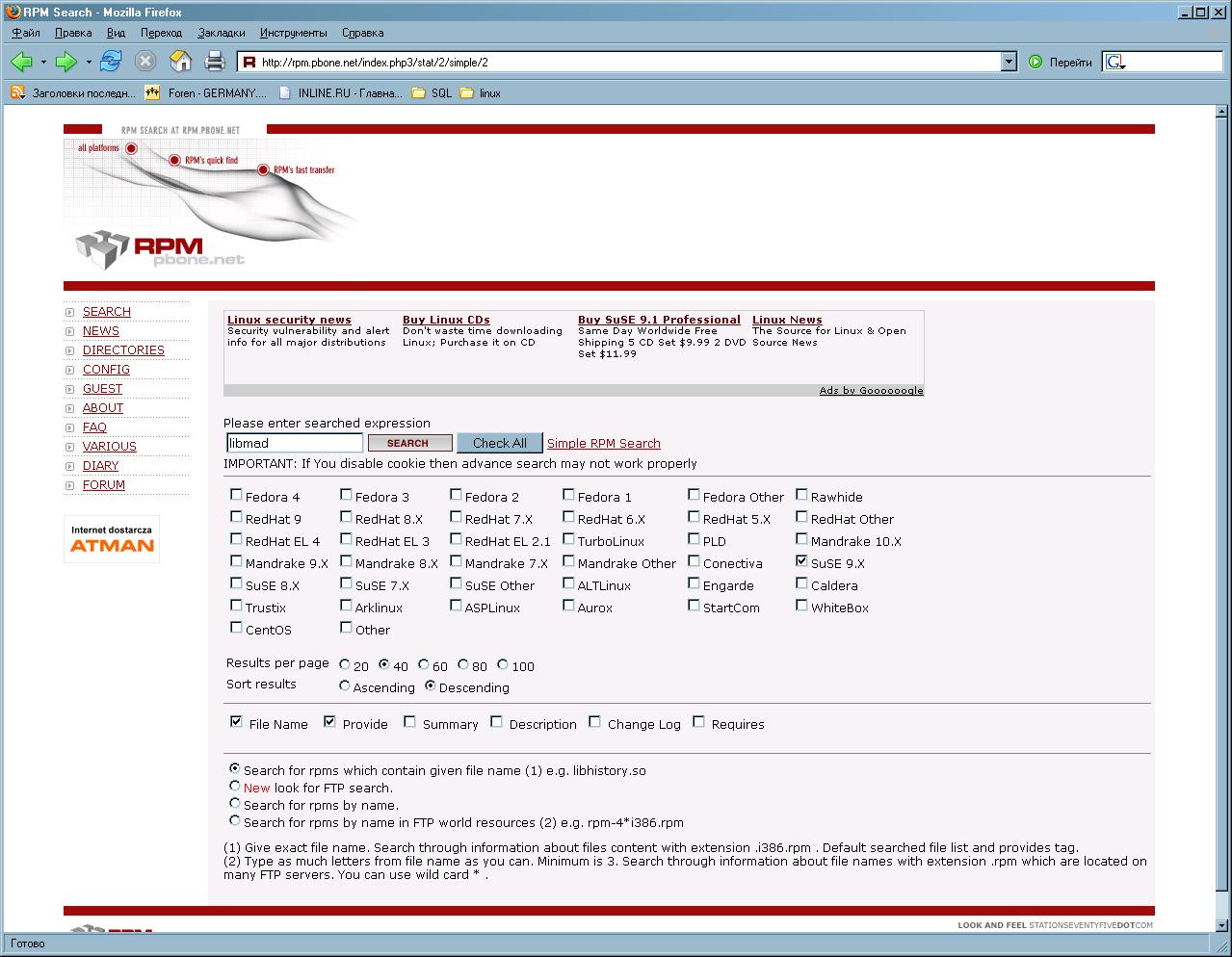Image resolution: width=1232 pixels, height=957 pixels.
Task: Expand the address bar URL dropdown
Action: pos(1009,62)
